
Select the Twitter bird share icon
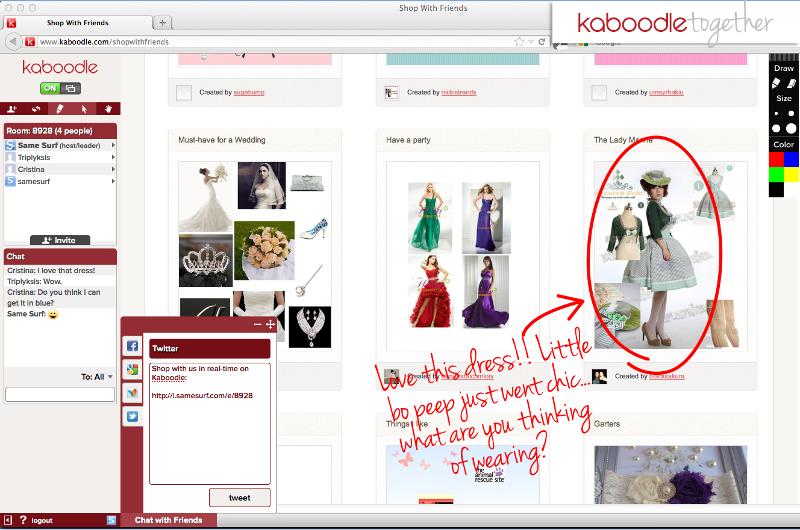click(x=132, y=417)
